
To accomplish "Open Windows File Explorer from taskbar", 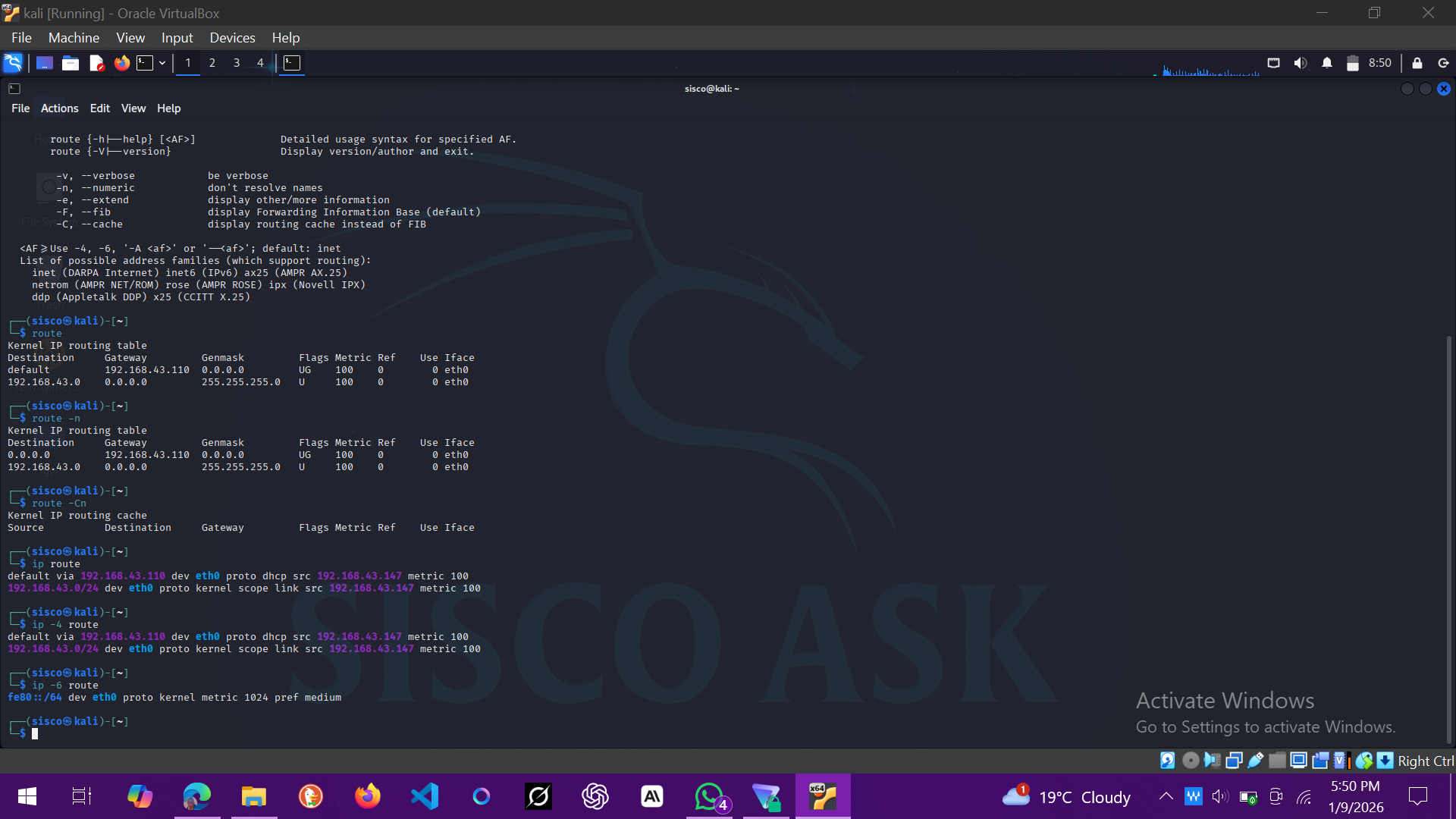I will (x=253, y=796).
